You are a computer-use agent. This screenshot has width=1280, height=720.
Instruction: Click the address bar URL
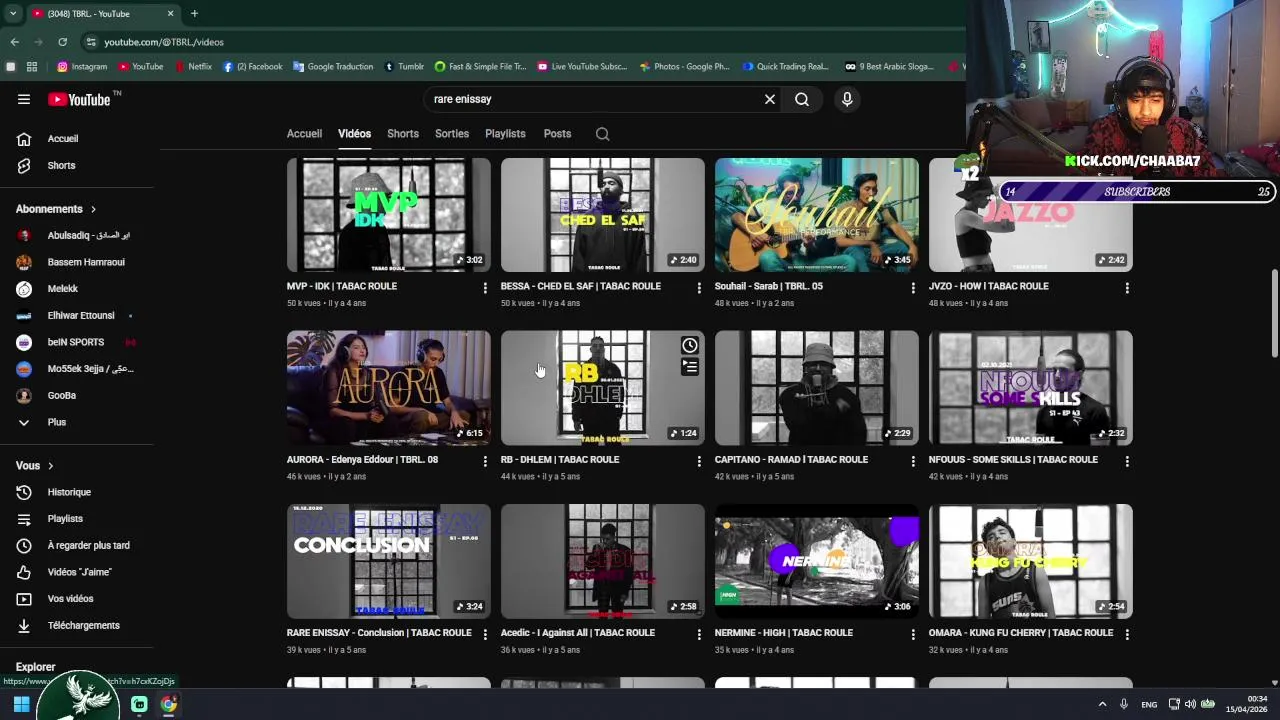coord(164,42)
